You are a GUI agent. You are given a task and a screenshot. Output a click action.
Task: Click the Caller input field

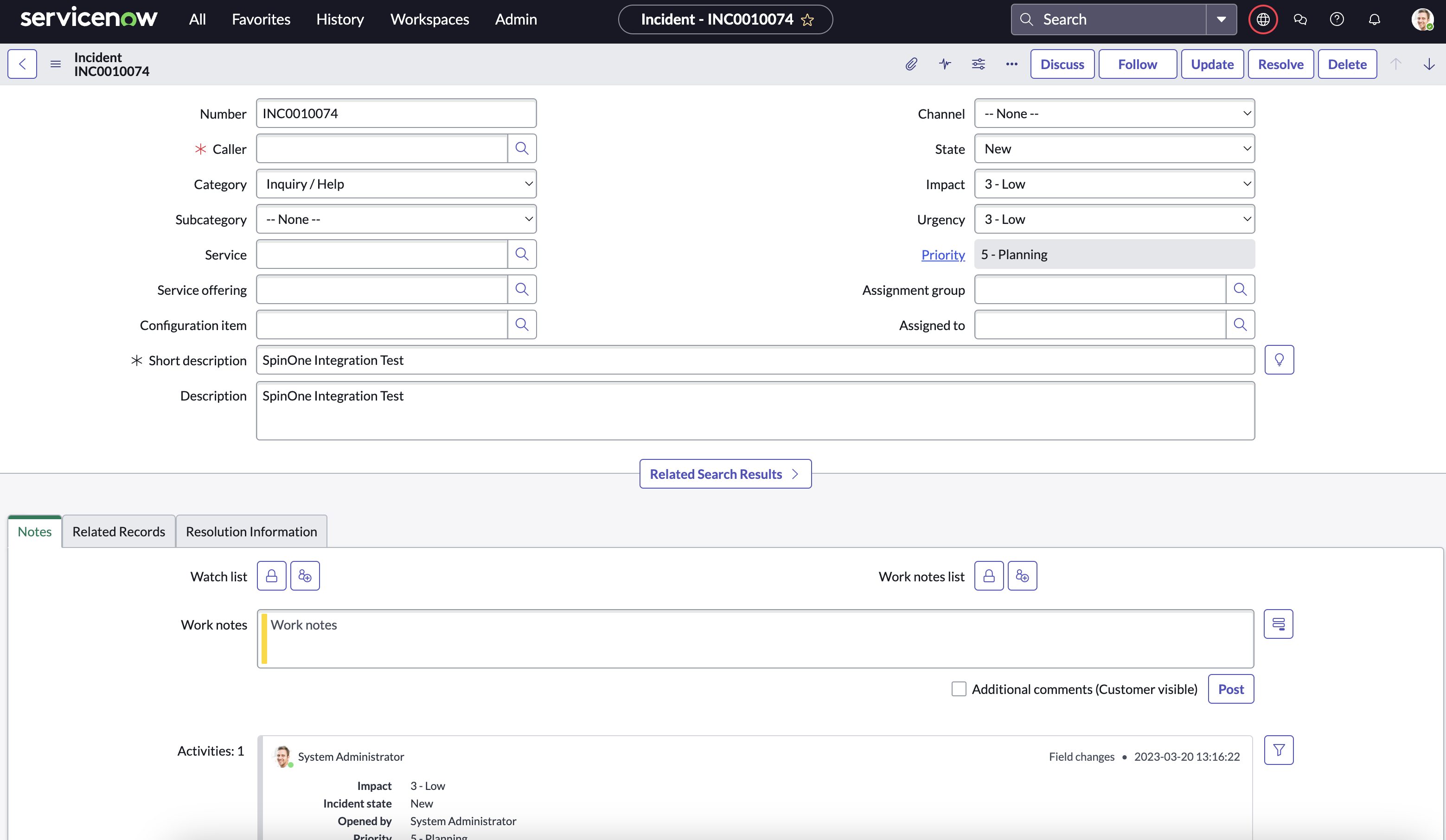(382, 149)
